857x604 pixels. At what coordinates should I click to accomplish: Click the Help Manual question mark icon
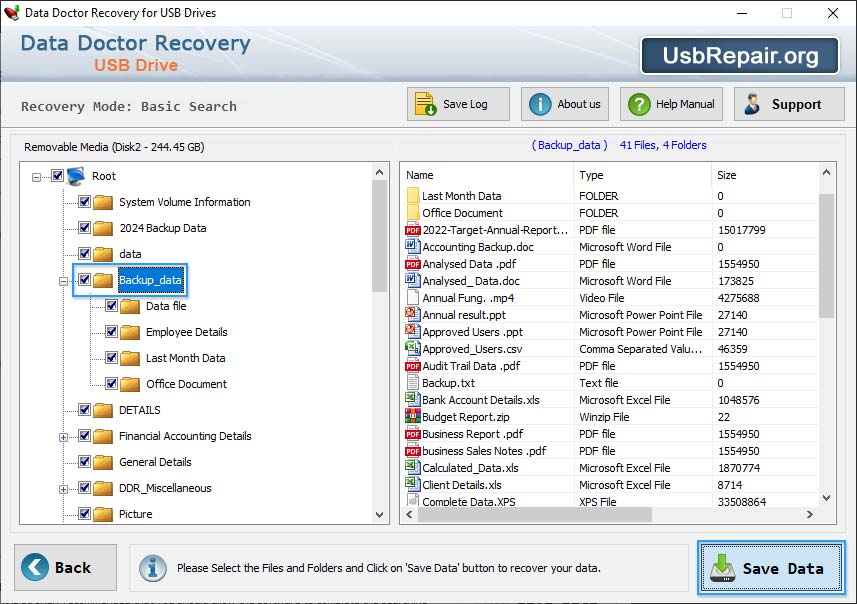point(639,104)
